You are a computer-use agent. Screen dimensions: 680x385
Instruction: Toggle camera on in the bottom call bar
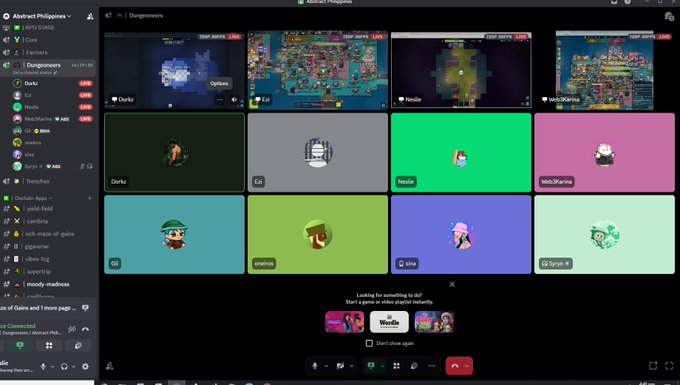pyautogui.click(x=340, y=366)
